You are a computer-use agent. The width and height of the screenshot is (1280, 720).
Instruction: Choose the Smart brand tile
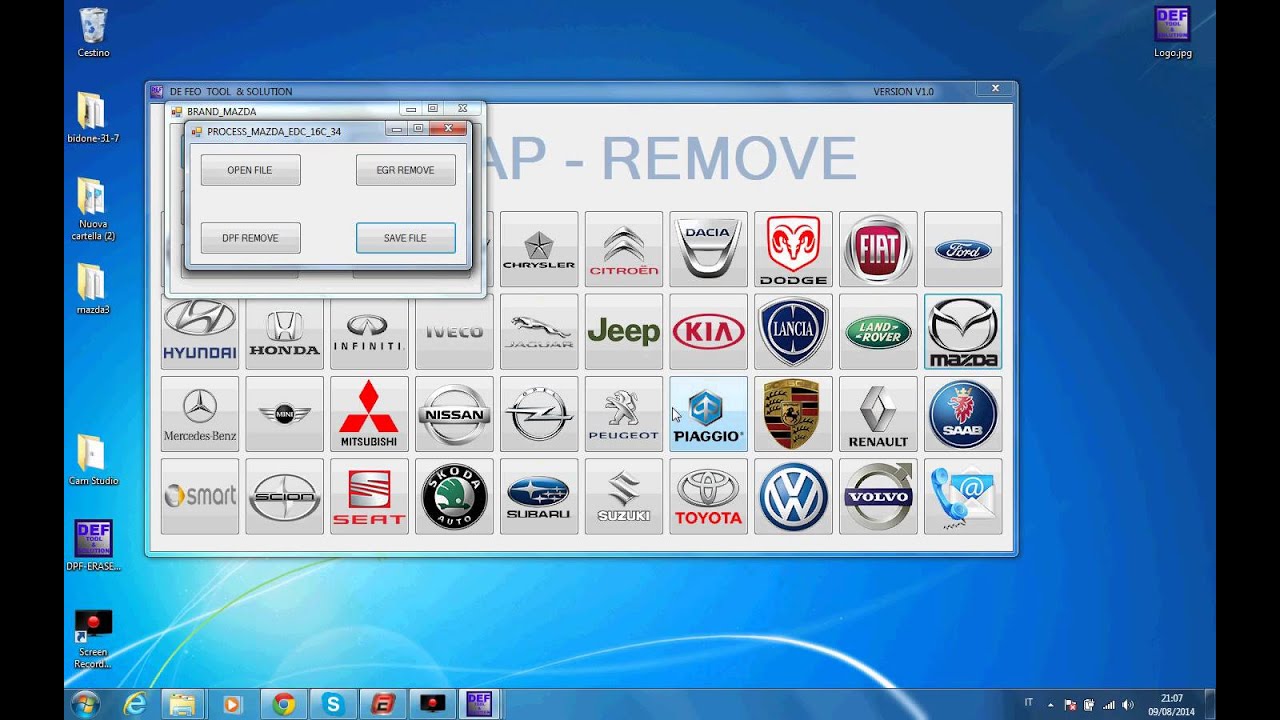click(x=200, y=496)
